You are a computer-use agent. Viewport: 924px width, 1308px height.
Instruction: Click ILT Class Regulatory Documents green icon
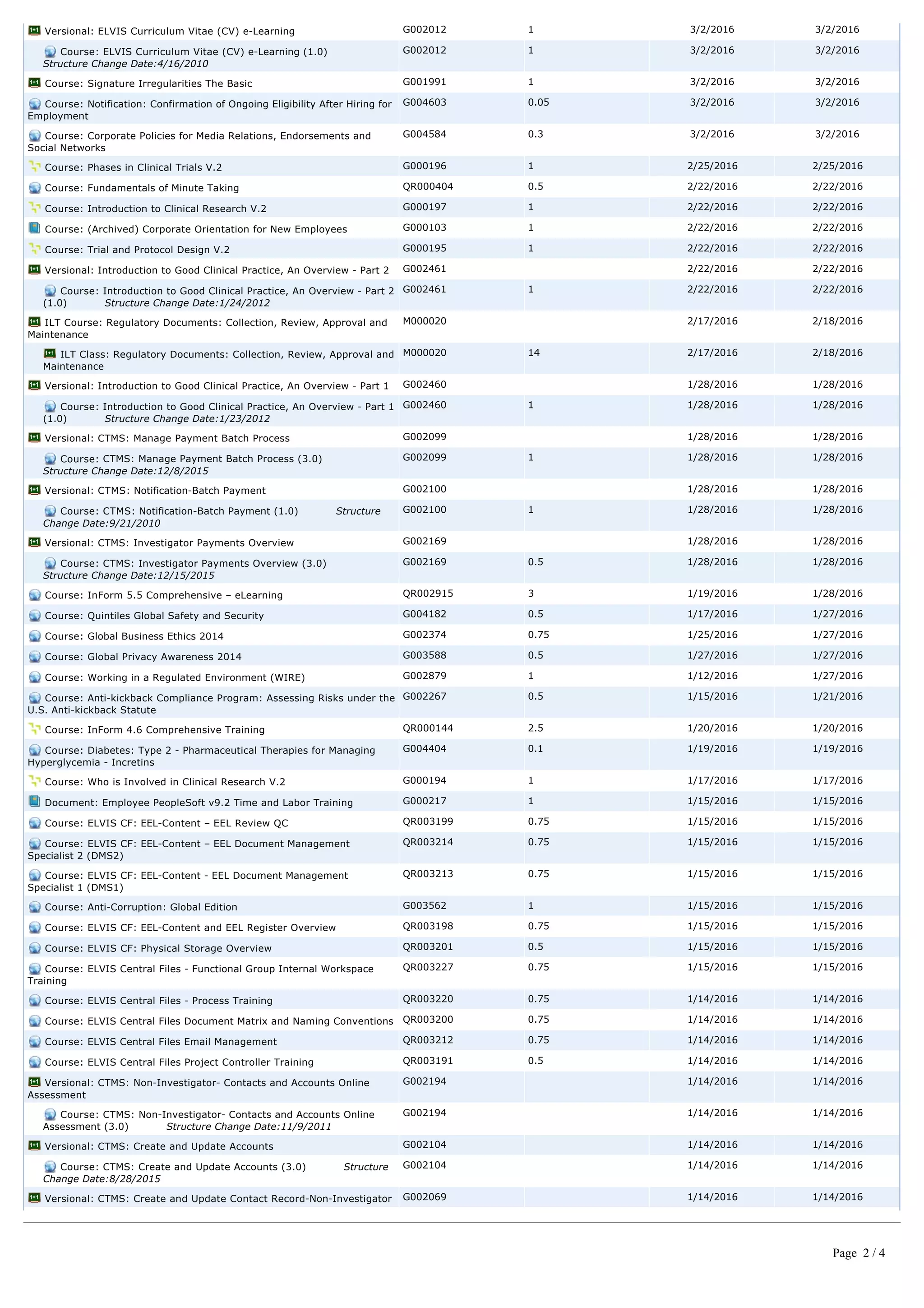[x=50, y=354]
